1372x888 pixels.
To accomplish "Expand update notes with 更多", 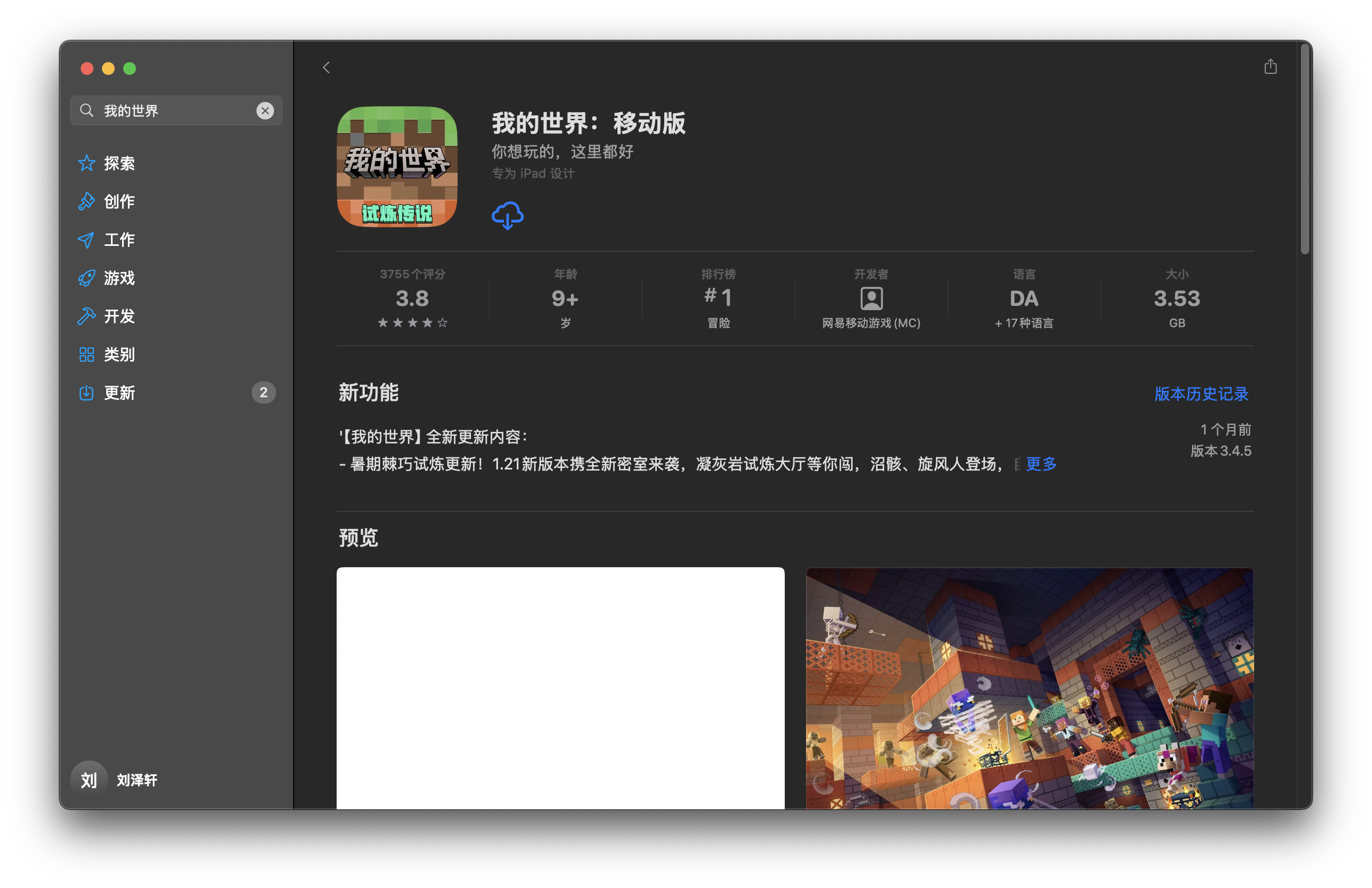I will tap(1040, 464).
